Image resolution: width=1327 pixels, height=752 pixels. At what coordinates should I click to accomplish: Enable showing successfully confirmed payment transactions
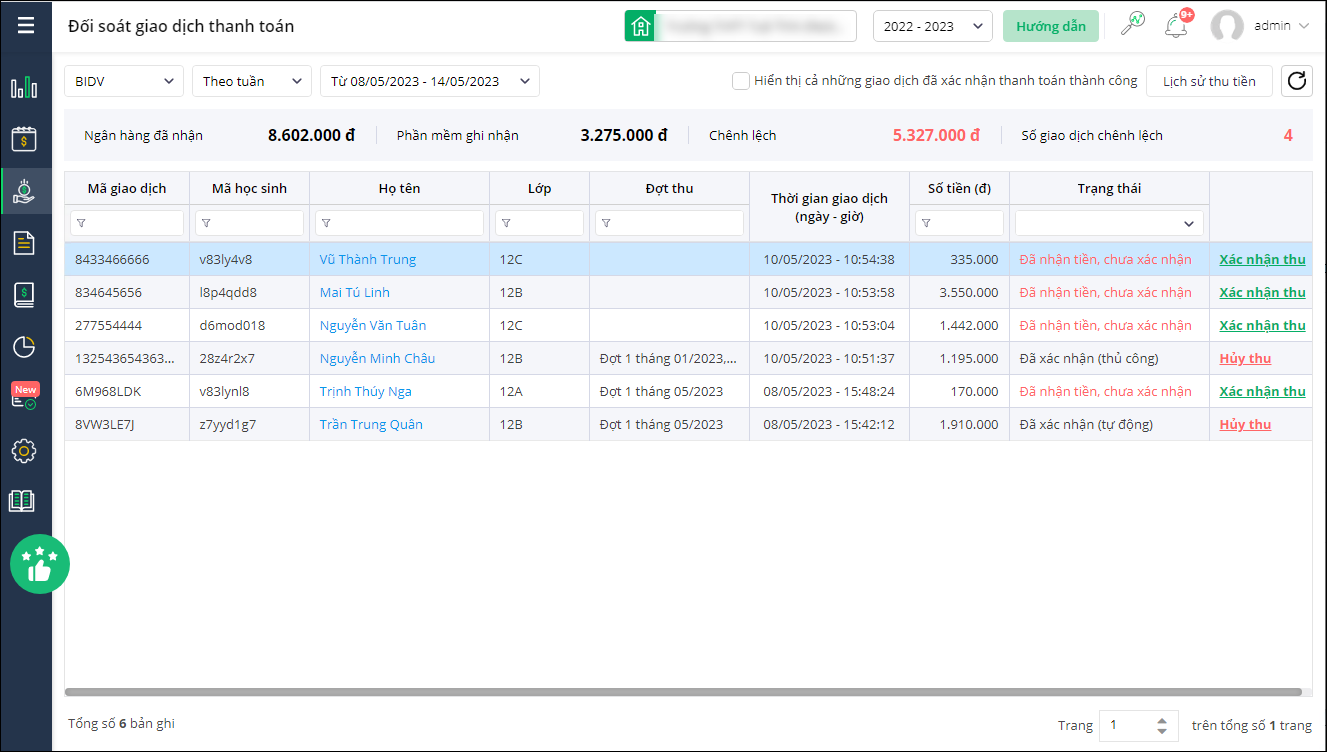(x=741, y=81)
